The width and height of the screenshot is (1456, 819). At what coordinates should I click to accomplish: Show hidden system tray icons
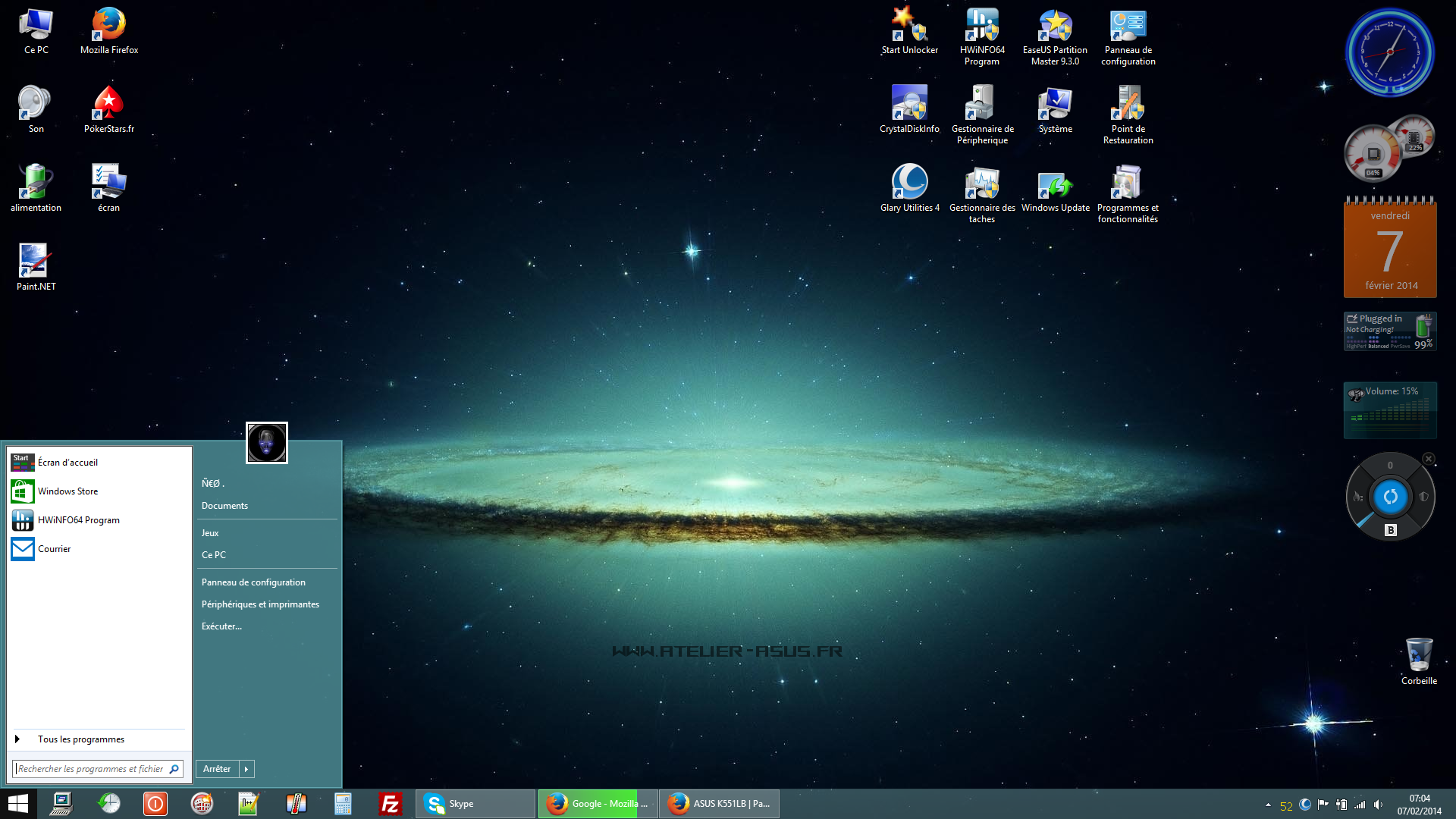[x=1268, y=805]
